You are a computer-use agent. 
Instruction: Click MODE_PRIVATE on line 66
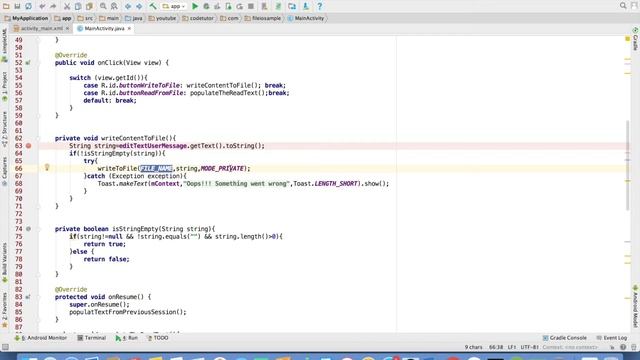(x=222, y=168)
